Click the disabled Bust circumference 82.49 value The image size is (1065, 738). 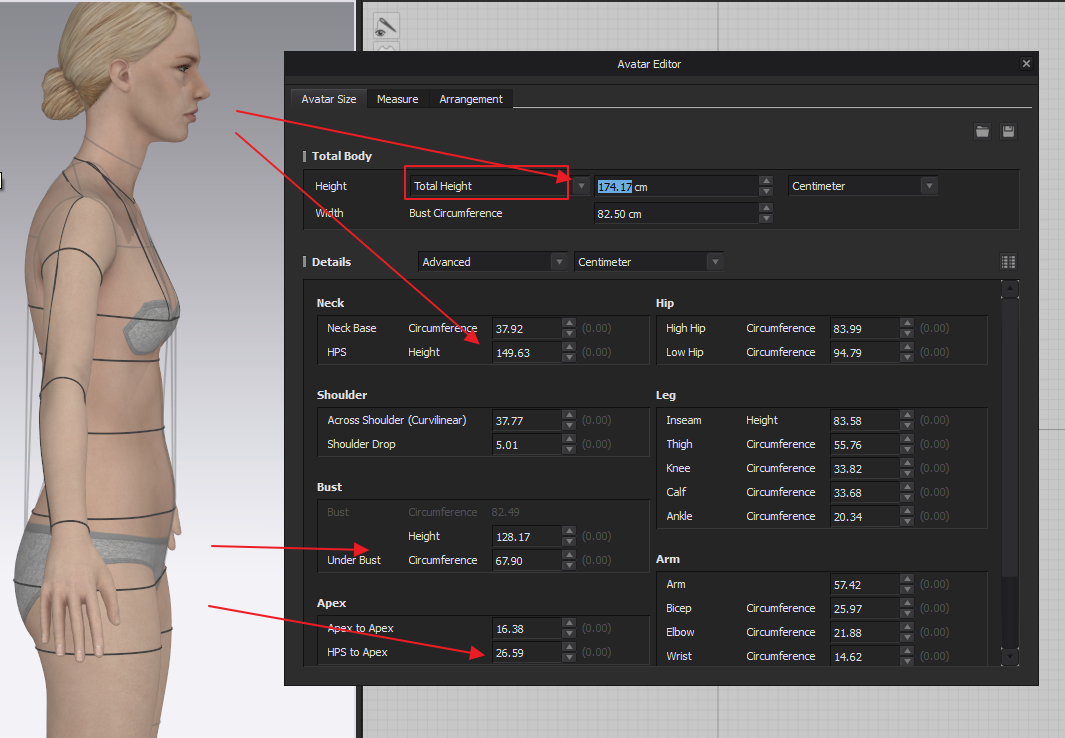[x=505, y=512]
